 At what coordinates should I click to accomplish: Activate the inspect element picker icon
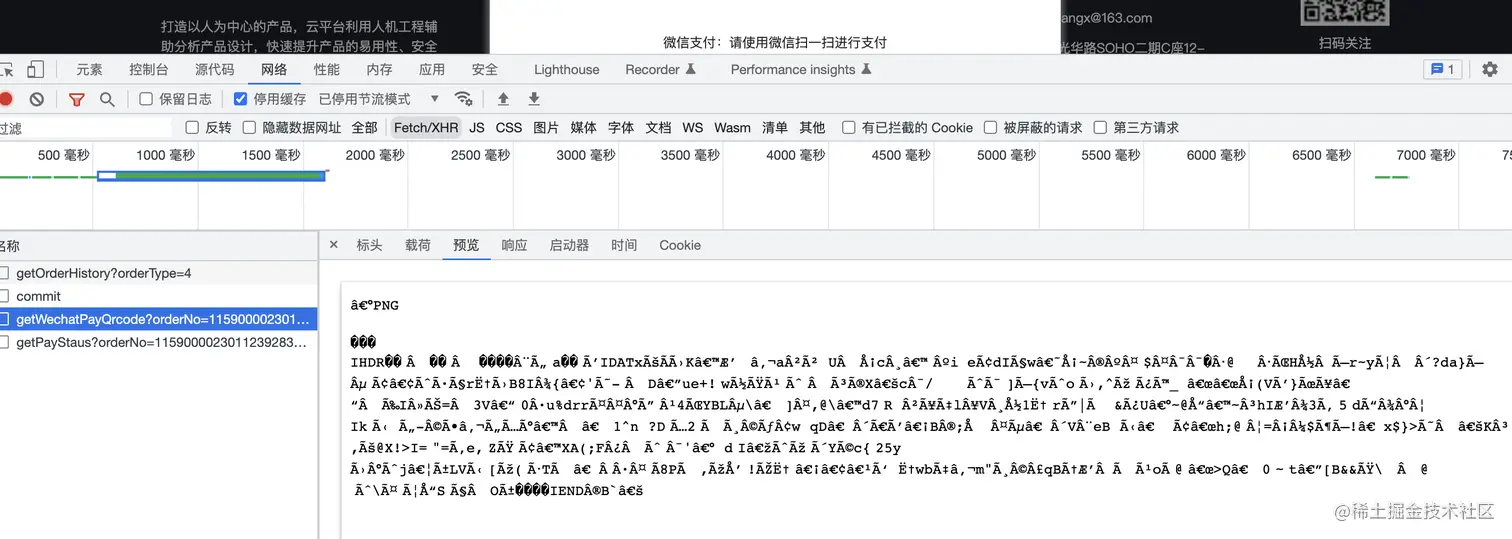click(x=6, y=70)
